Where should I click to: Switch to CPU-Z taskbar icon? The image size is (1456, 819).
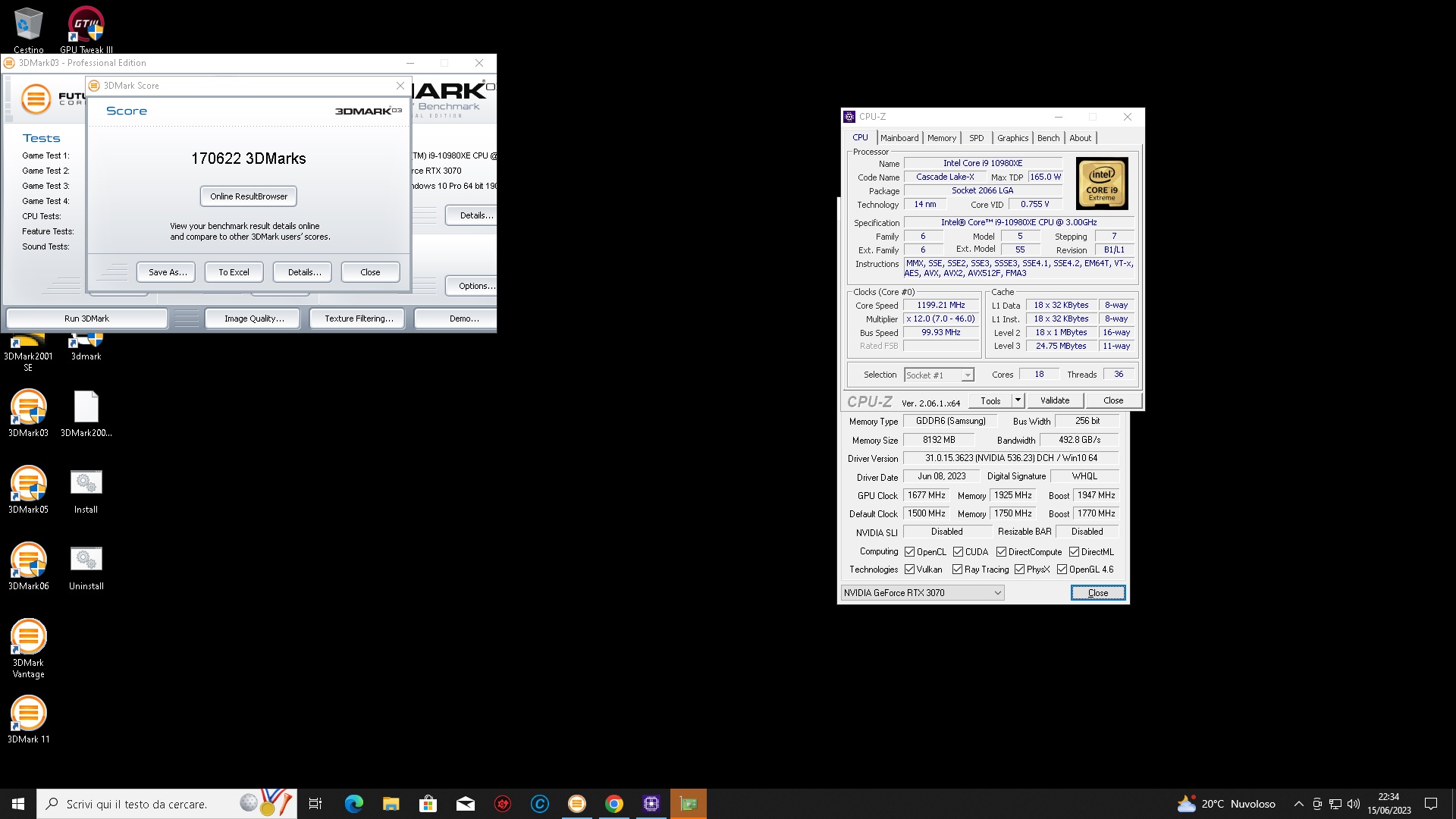pos(651,804)
